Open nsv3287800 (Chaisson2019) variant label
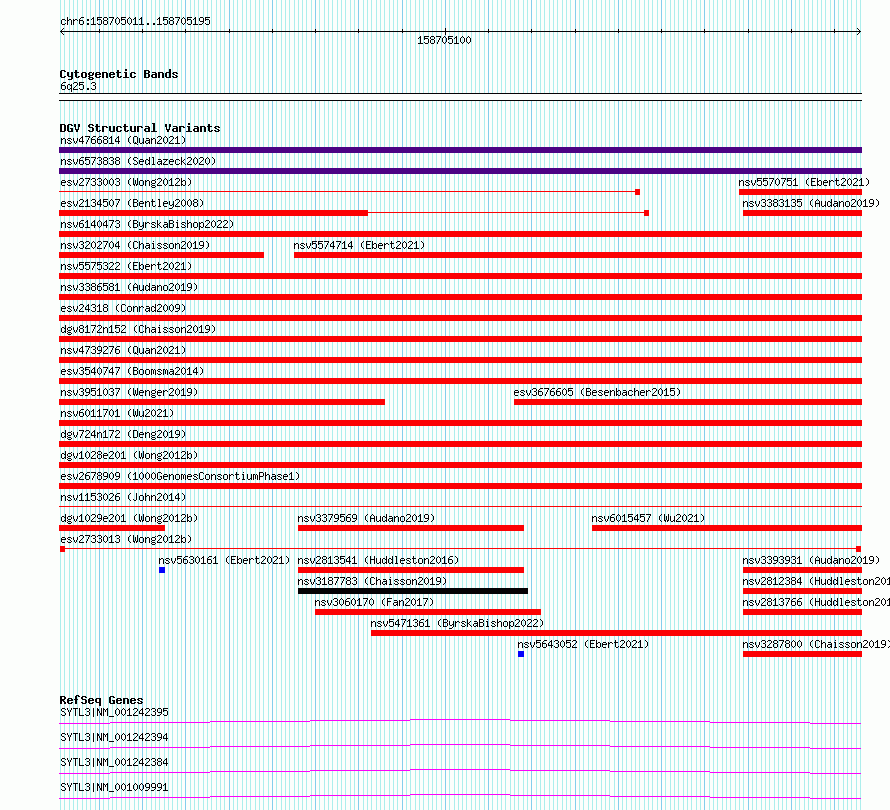 point(816,644)
